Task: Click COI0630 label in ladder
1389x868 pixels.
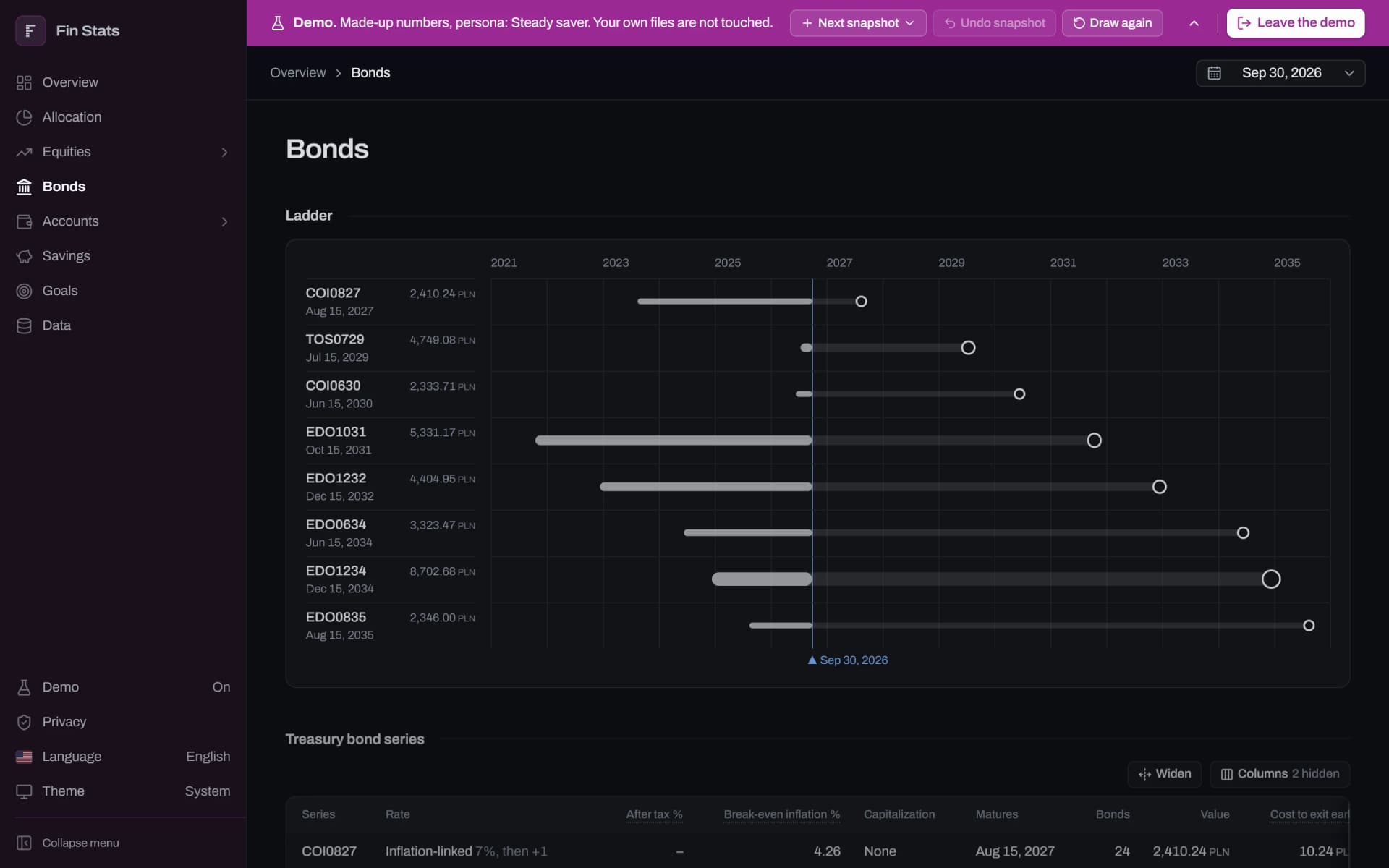Action: [x=333, y=386]
